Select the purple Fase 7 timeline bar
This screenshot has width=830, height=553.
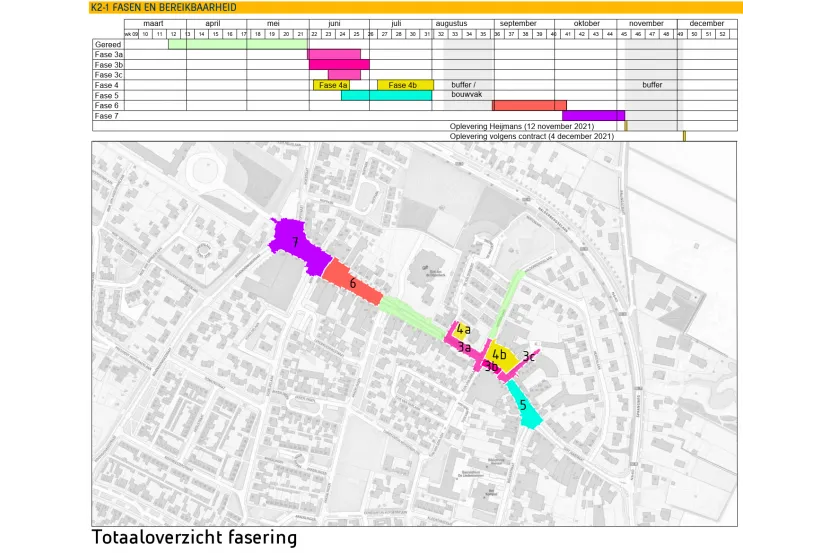pyautogui.click(x=593, y=116)
